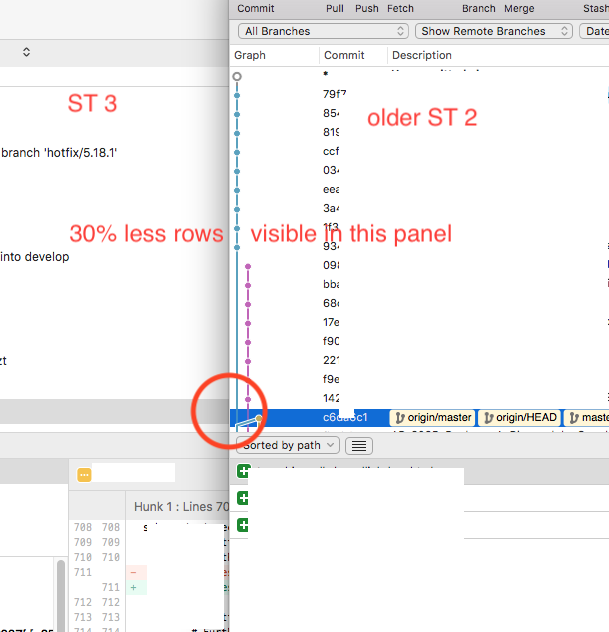Click the scrollbar in ST 3 file list
The image size is (609, 632).
click(x=61, y=595)
